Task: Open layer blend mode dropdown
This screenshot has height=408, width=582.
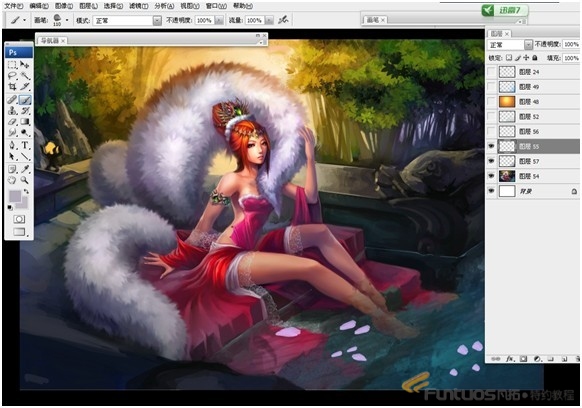Action: (528, 45)
